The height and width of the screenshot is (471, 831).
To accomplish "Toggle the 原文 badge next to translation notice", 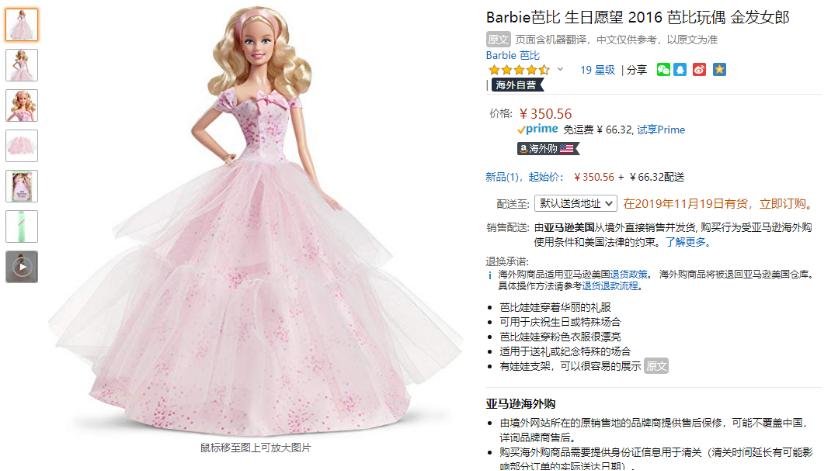I will [498, 39].
